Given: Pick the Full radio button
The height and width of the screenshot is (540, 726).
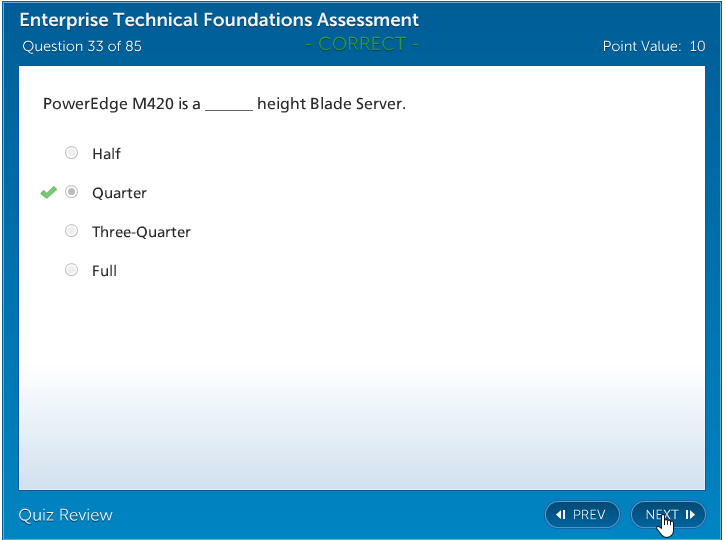Looking at the screenshot, I should 71,270.
